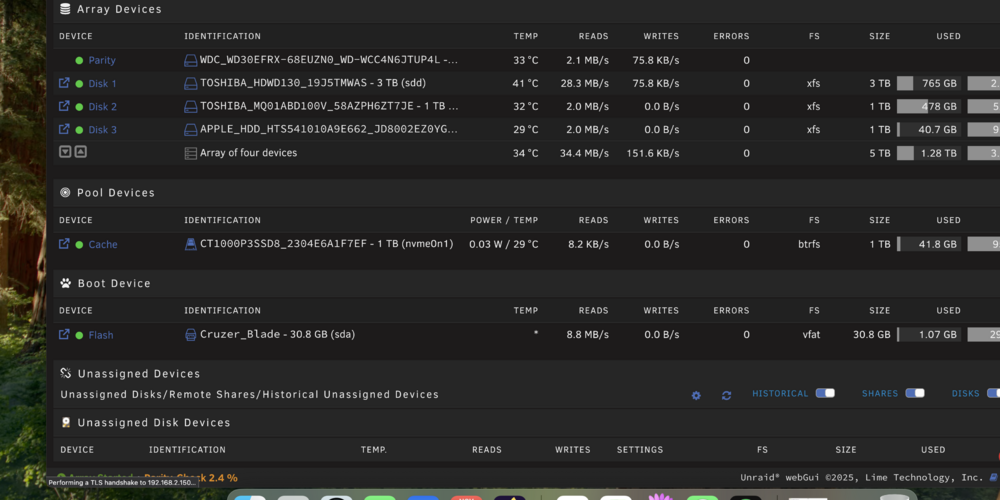Click the green status dot for Cache
The height and width of the screenshot is (500, 1000).
coord(79,244)
